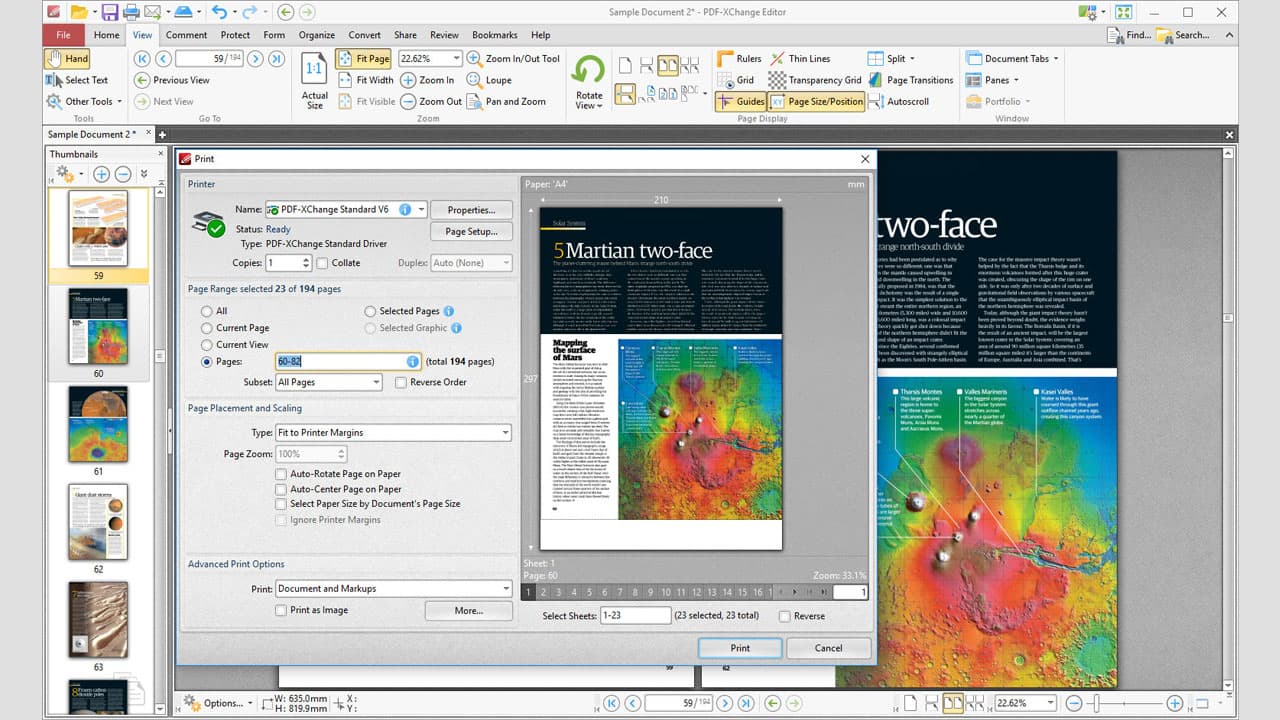Screen dimensions: 1280x720
Task: Open the Page Placement Type dropdown
Action: (x=504, y=432)
